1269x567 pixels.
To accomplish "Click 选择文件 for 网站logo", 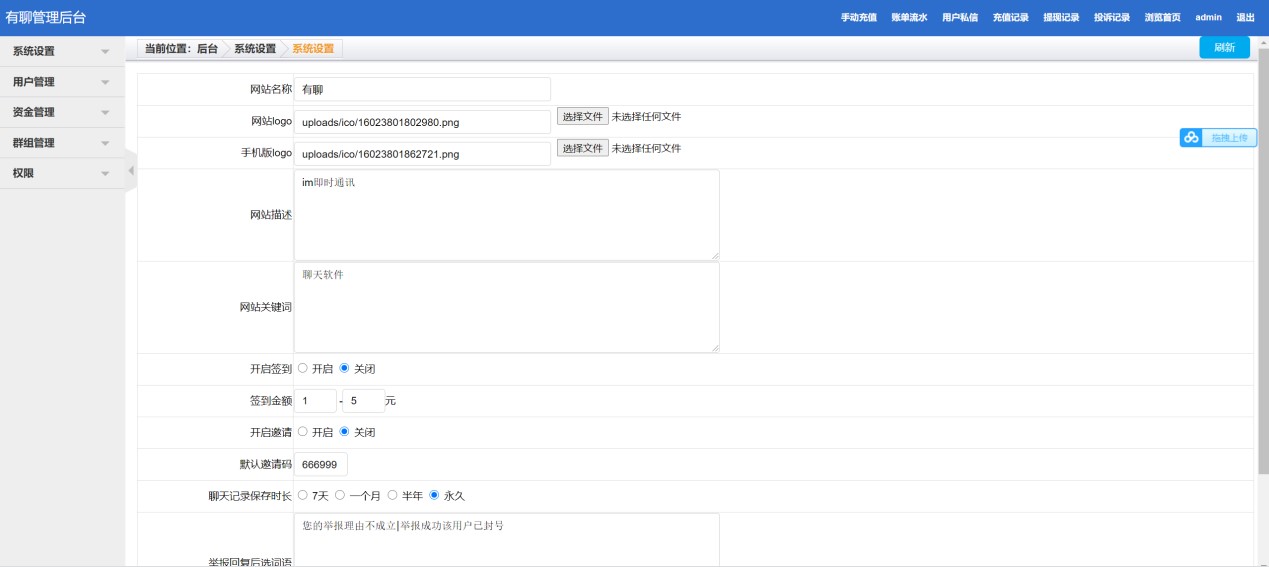I will pos(582,117).
